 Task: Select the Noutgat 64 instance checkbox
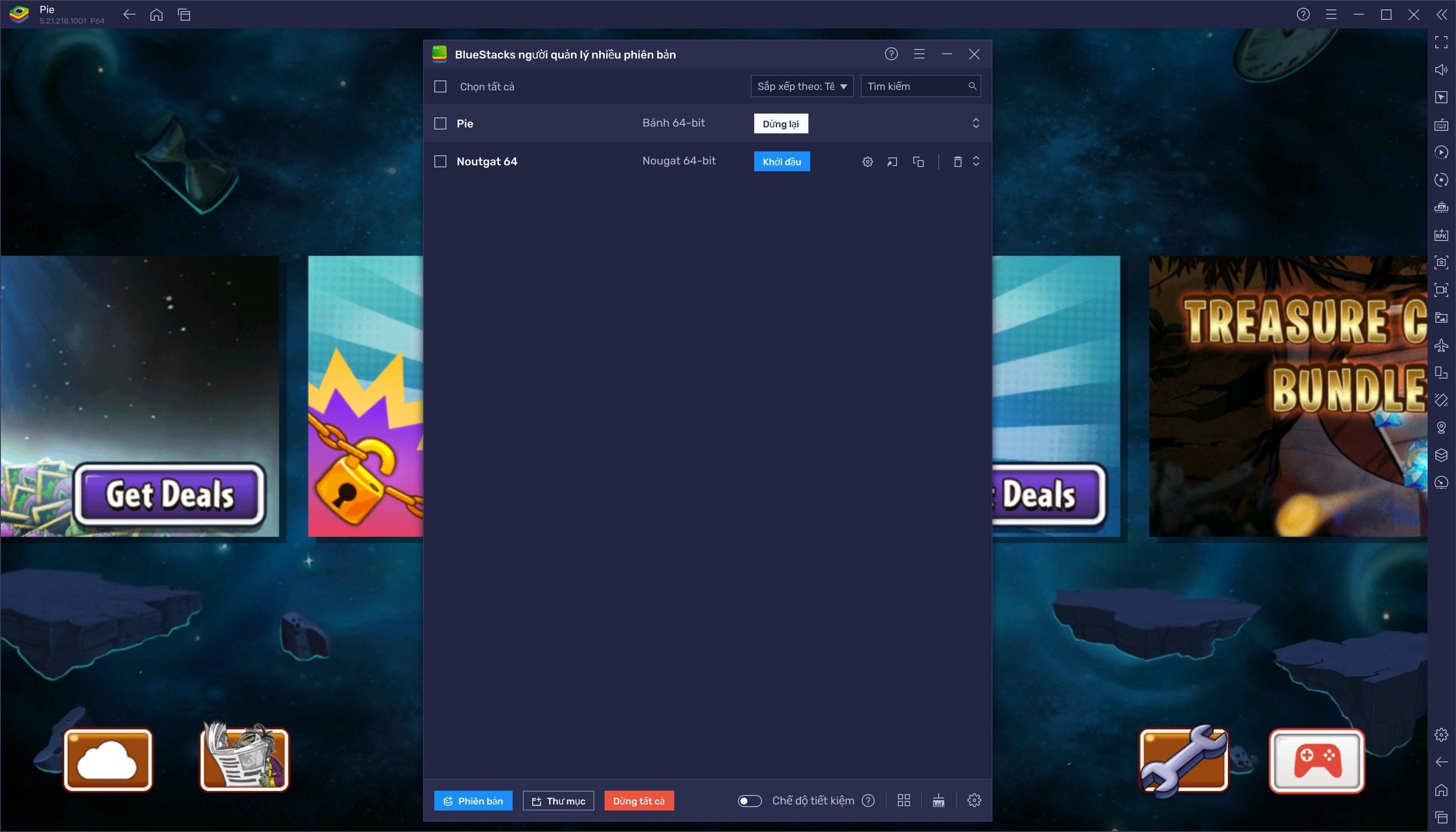[439, 161]
